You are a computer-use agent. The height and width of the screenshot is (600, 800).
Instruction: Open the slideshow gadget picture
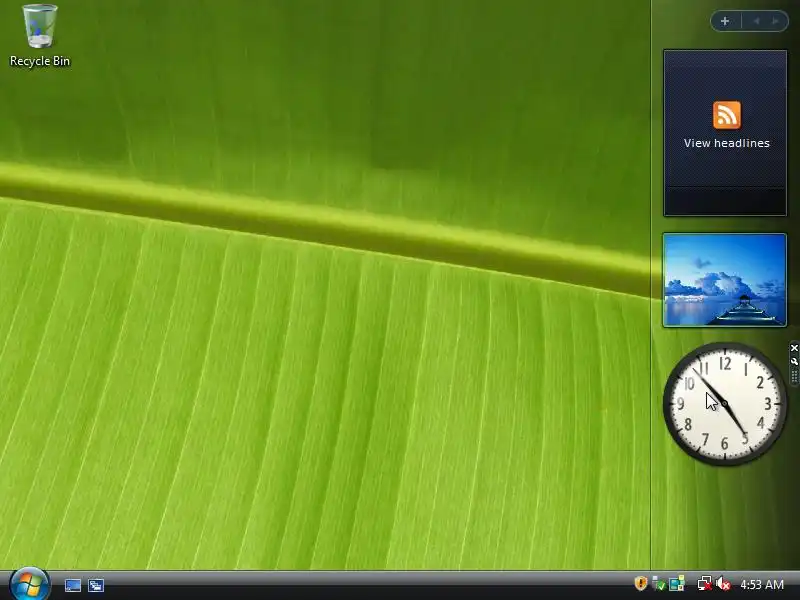(724, 280)
